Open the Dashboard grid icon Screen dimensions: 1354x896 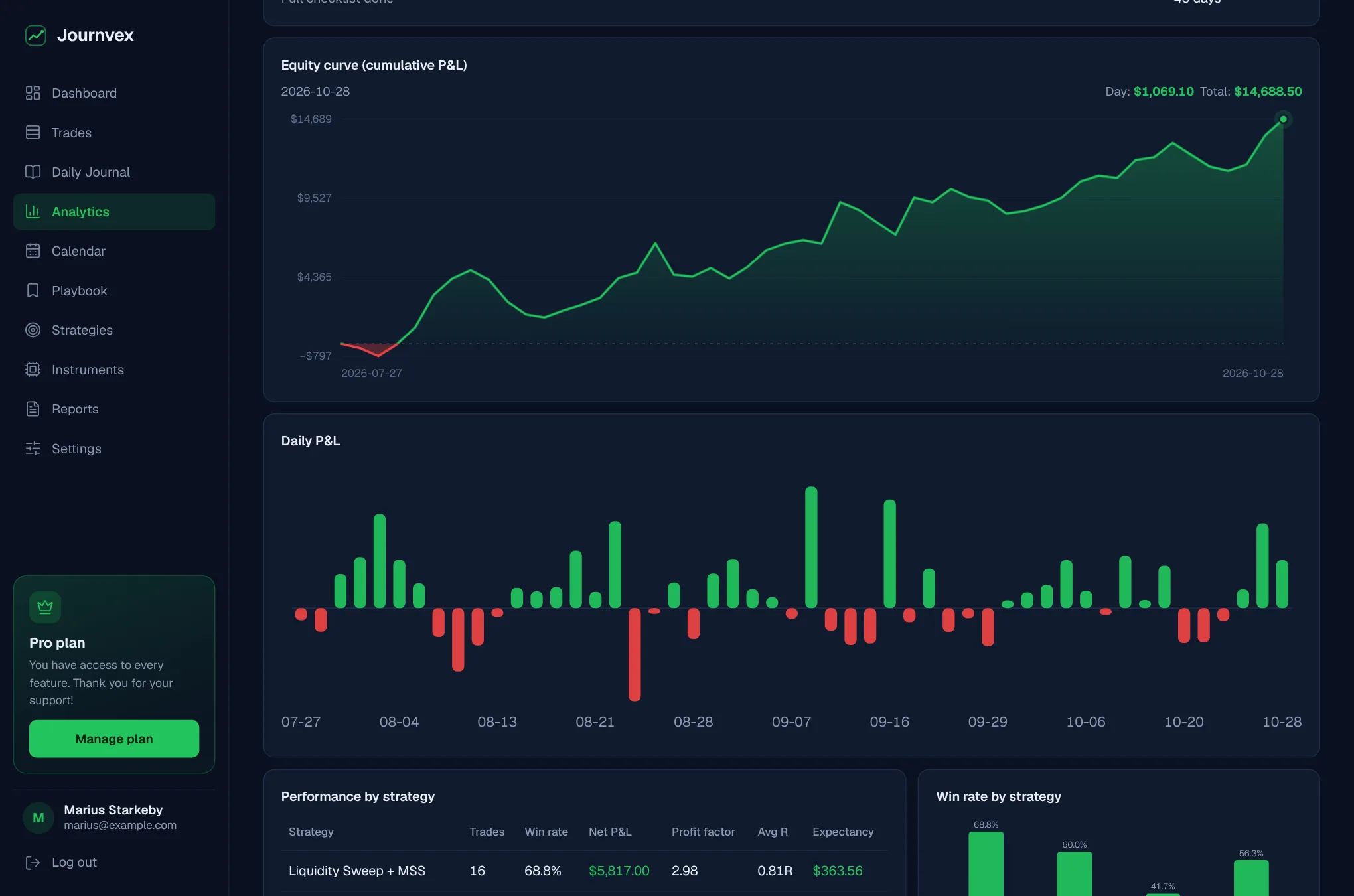pos(33,93)
